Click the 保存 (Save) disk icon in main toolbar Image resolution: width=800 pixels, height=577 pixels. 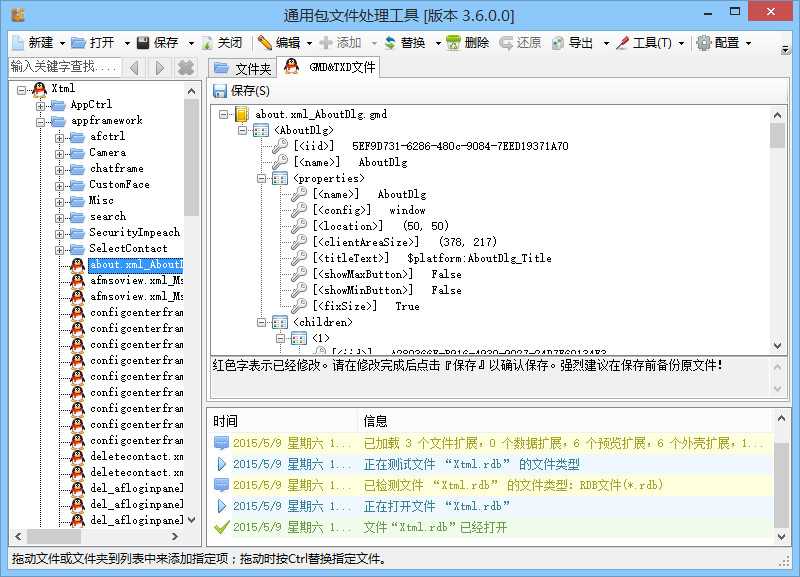[x=143, y=43]
